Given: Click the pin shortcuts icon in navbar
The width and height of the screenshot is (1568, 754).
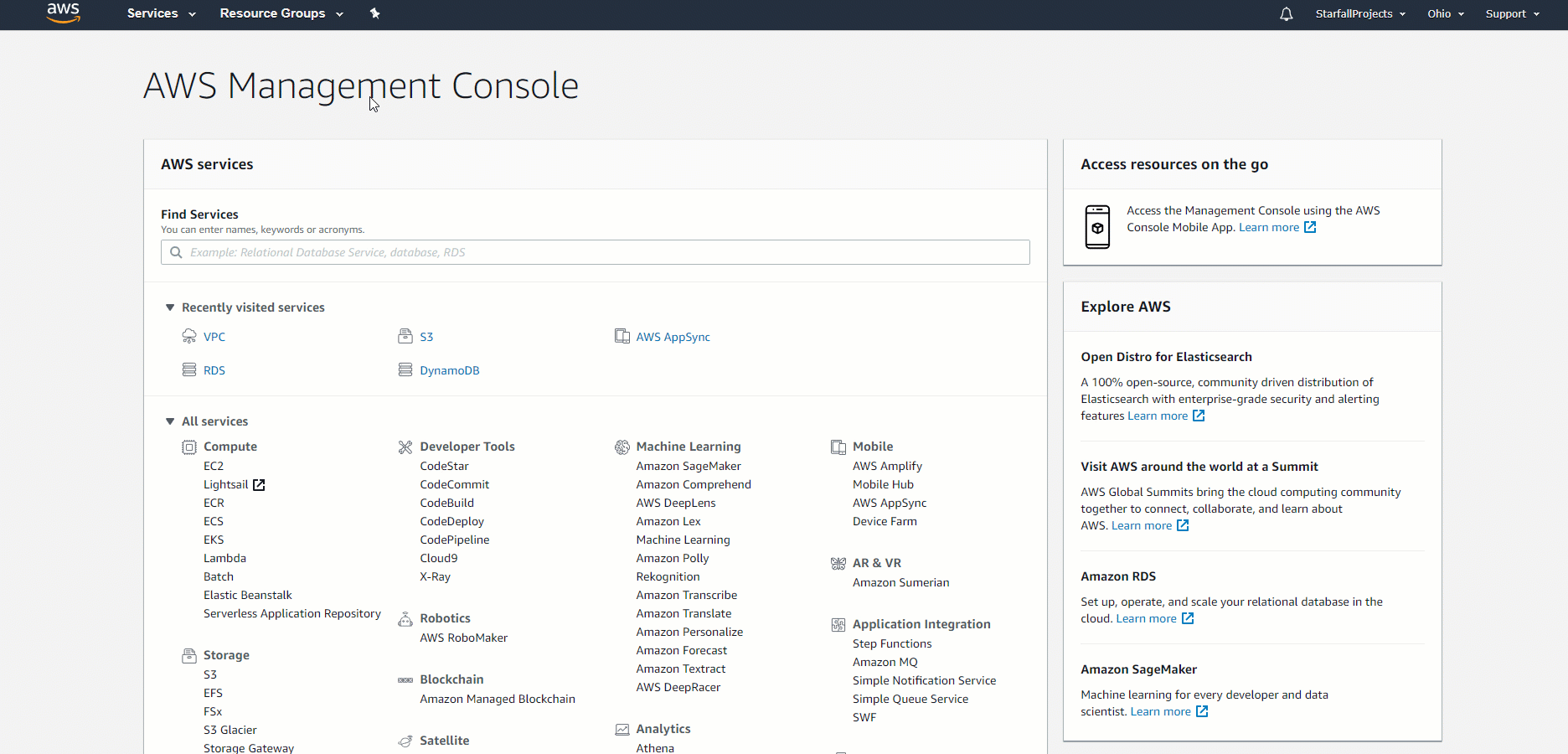Looking at the screenshot, I should tap(374, 13).
